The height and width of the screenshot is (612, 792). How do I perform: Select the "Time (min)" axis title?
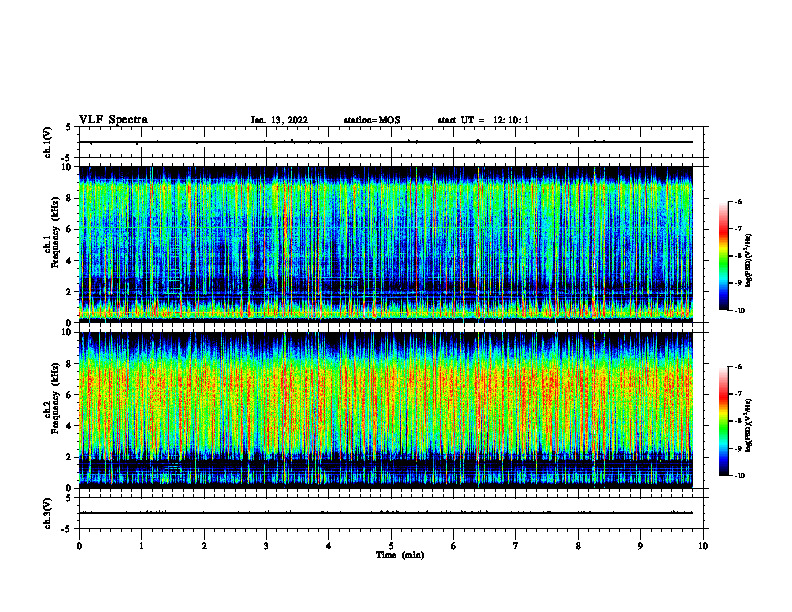pos(400,555)
